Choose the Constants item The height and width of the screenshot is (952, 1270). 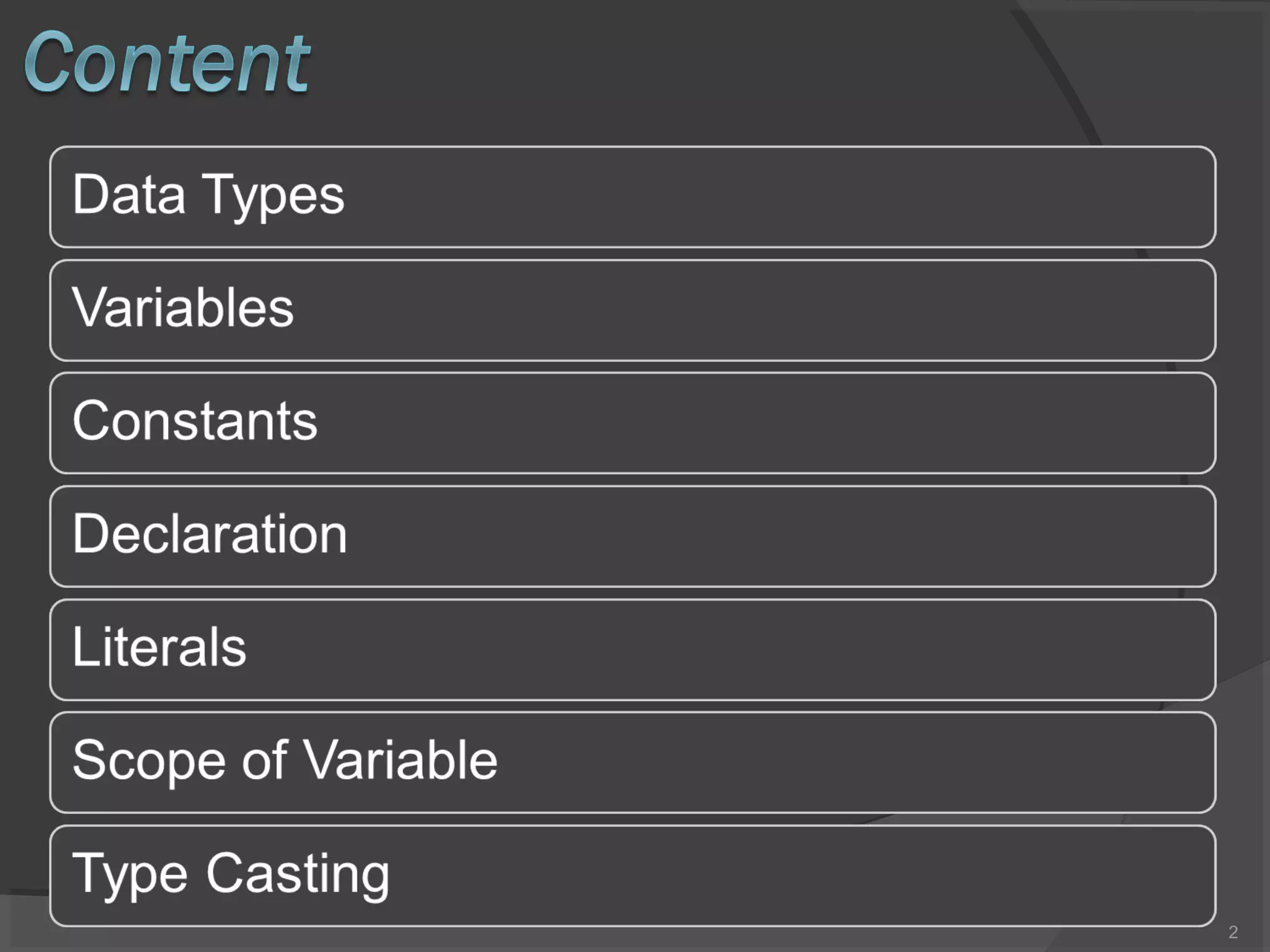(633, 423)
